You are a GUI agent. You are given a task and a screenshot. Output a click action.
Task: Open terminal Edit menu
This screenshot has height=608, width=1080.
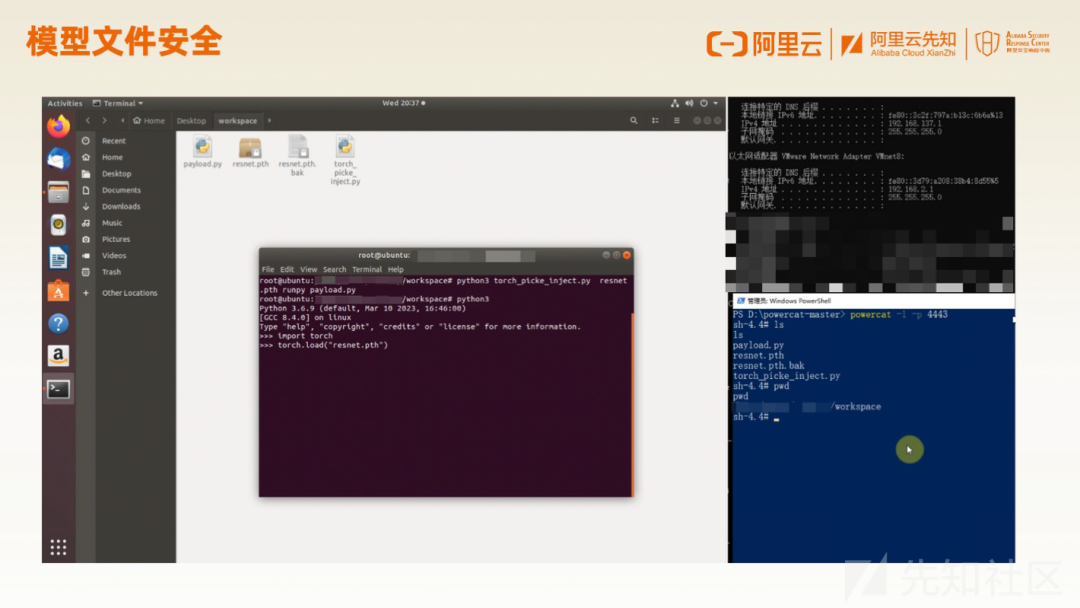click(x=287, y=269)
